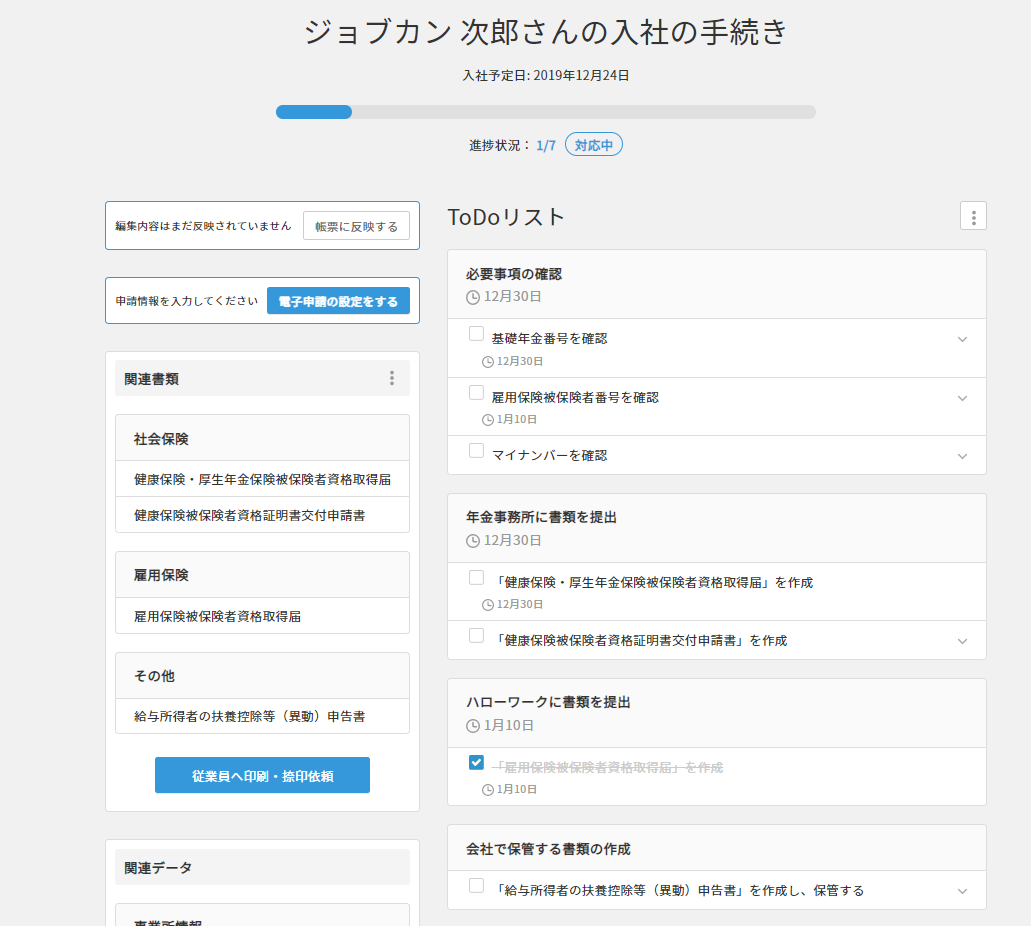Expand the 給与所得者の扶養控除等 task chevron
Viewport: 1031px width, 926px height.
coord(962,891)
